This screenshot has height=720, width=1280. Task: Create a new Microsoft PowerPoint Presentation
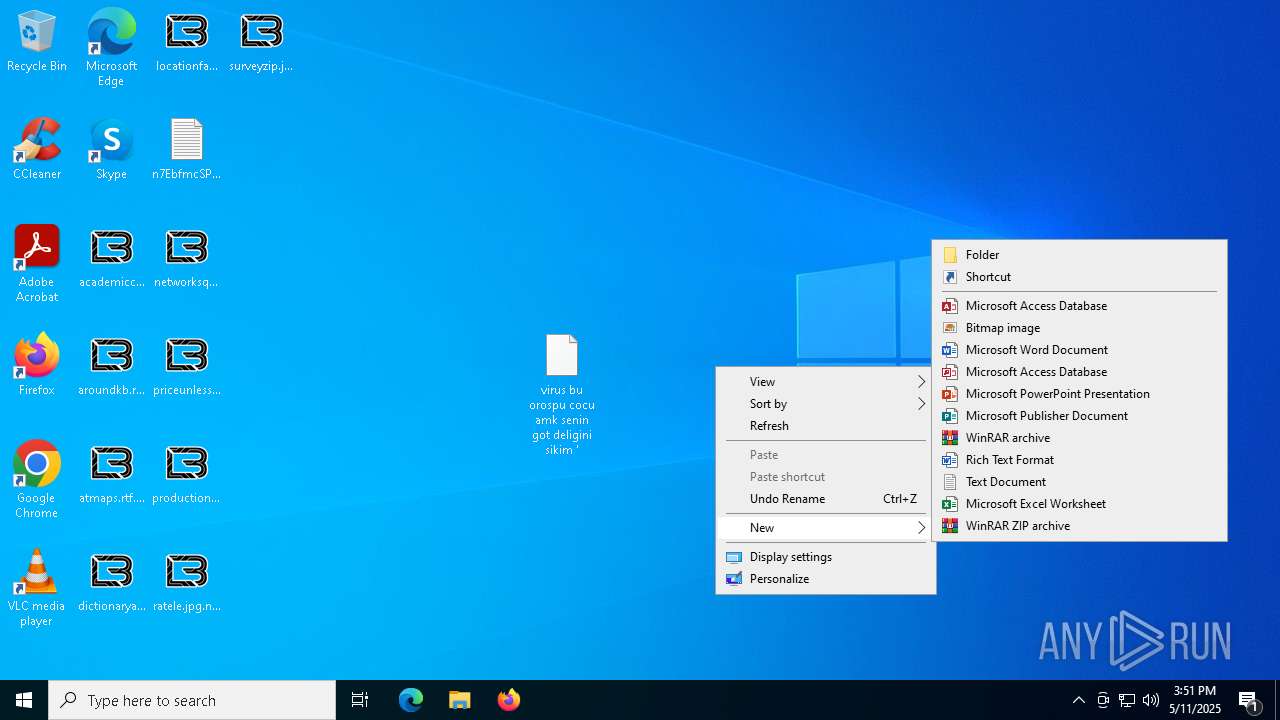click(x=1079, y=394)
